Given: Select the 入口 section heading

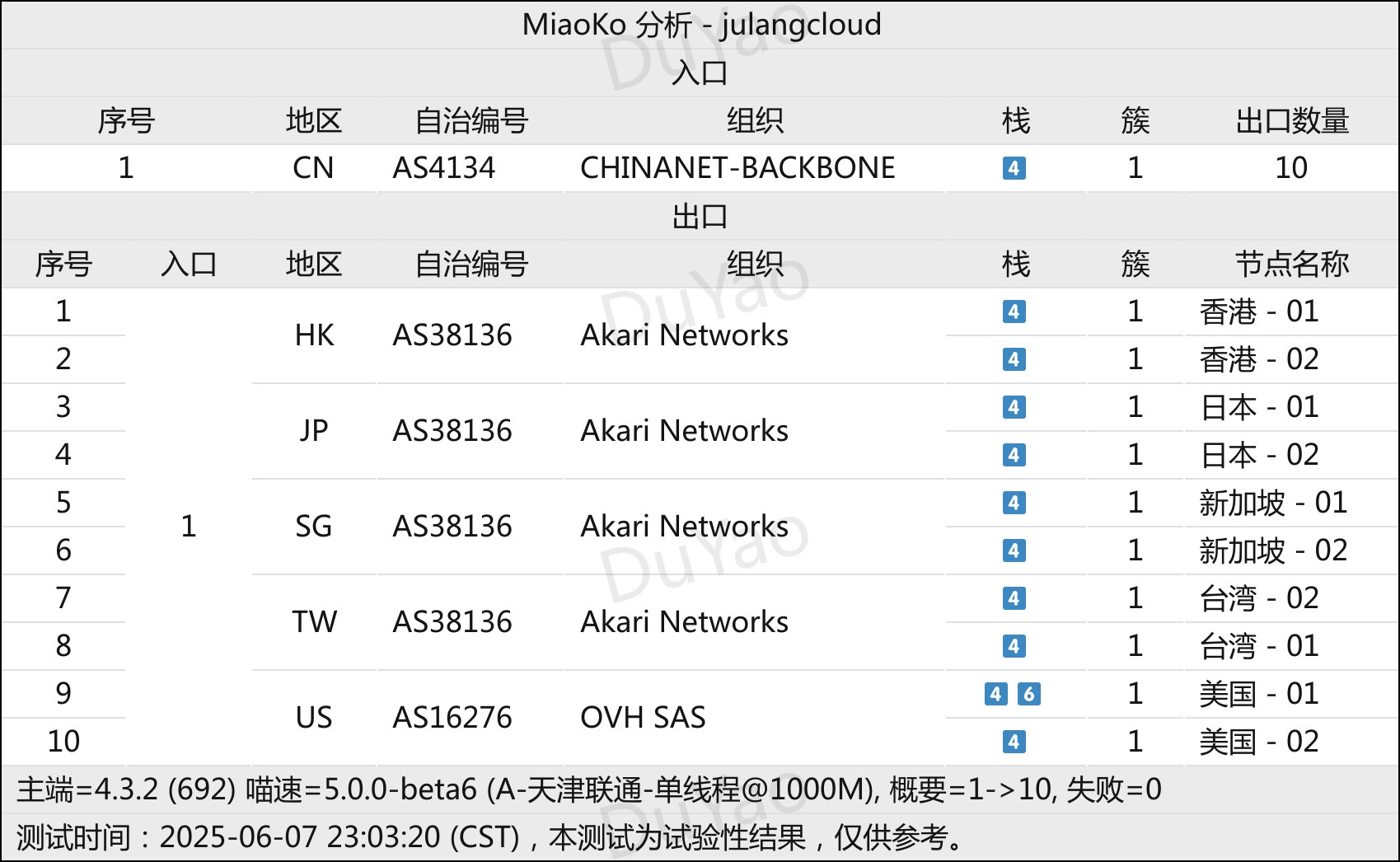Looking at the screenshot, I should 700,73.
